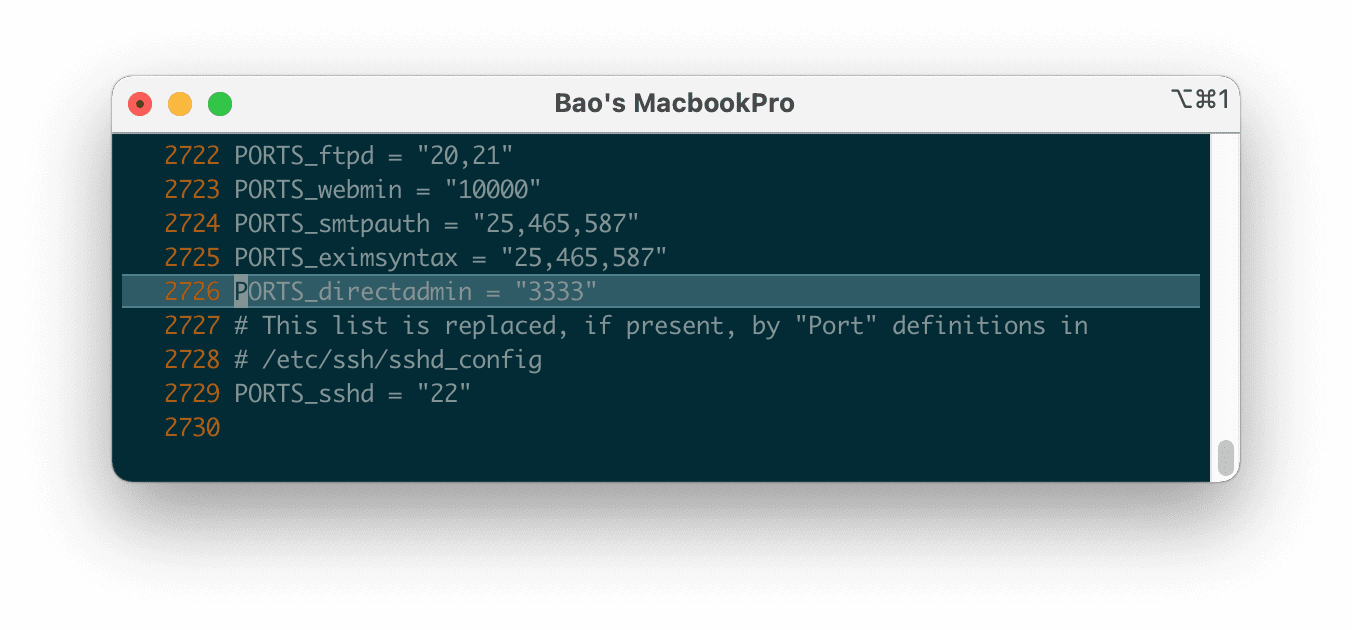Click the green zoom traffic light
The image size is (1352, 630).
219,103
